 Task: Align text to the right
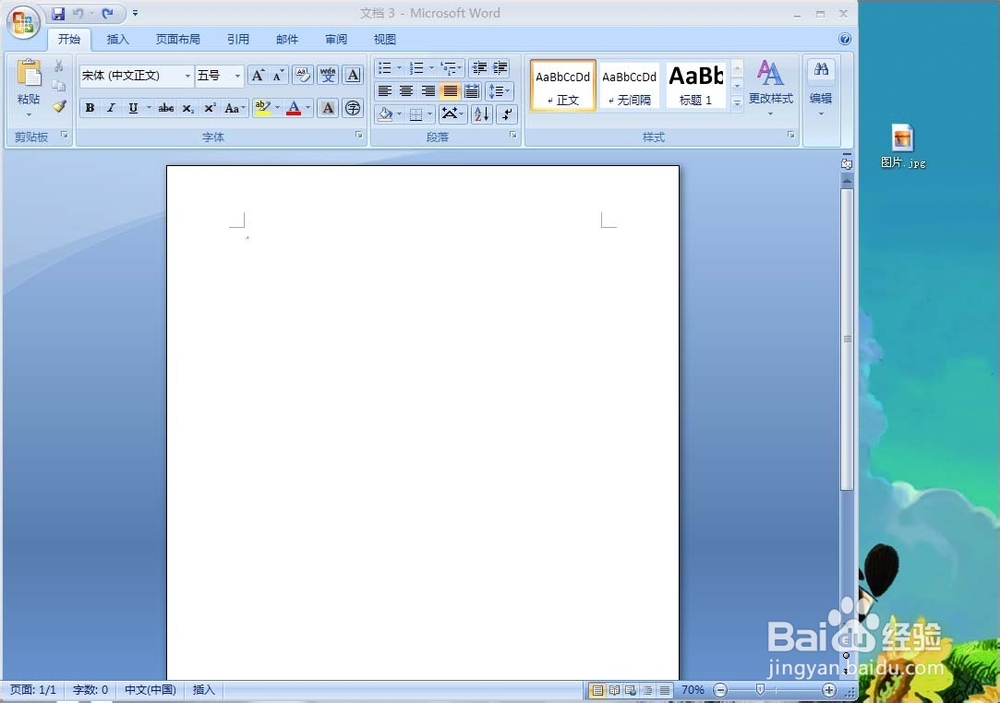(428, 91)
